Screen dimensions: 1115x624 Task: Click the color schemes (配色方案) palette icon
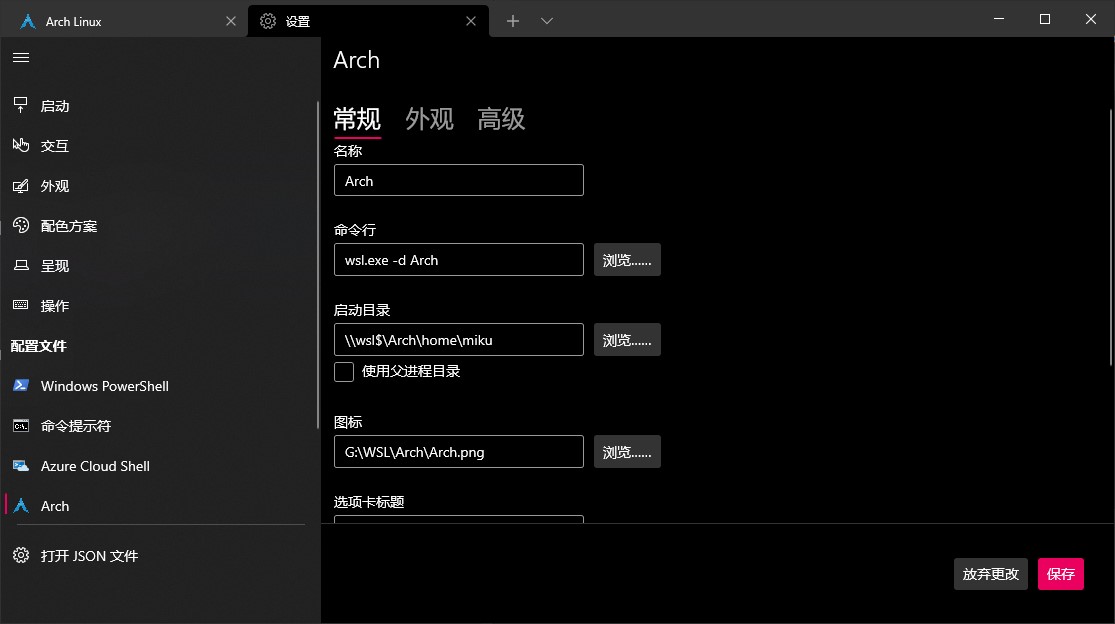click(x=21, y=225)
